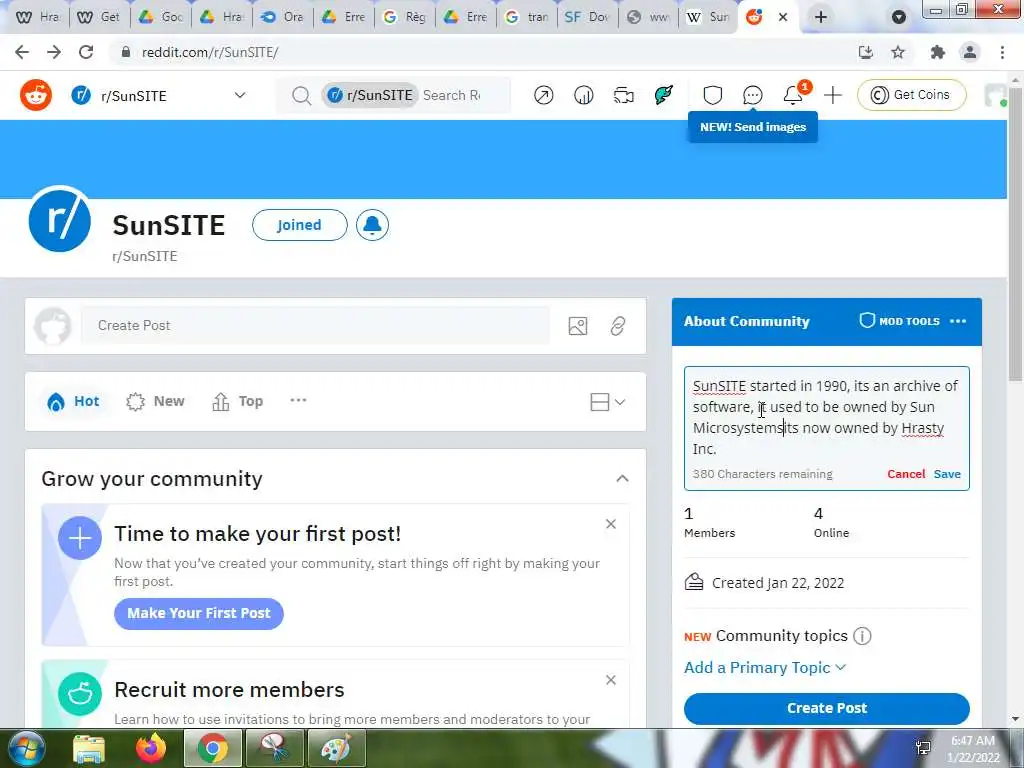This screenshot has height=768, width=1024.
Task: Open more sort options ellipsis
Action: coord(298,400)
